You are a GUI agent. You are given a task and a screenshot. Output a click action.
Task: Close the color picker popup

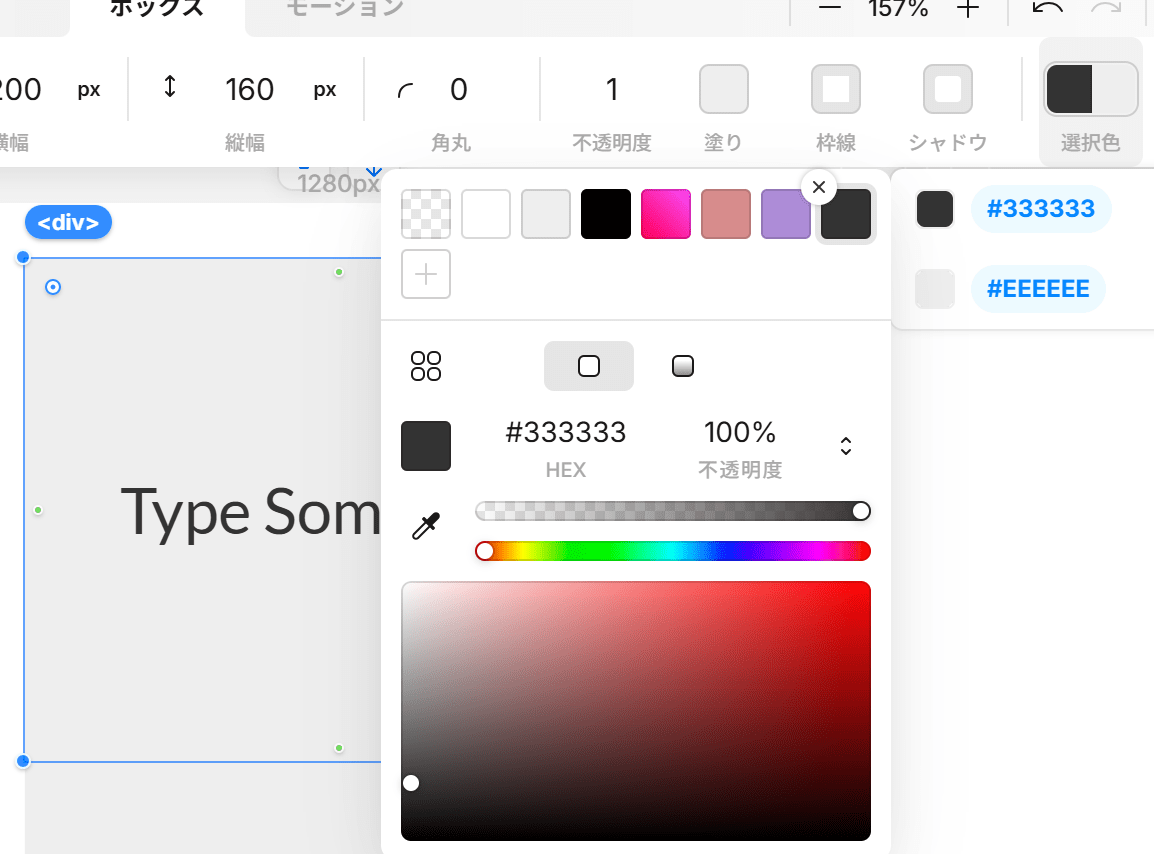818,187
